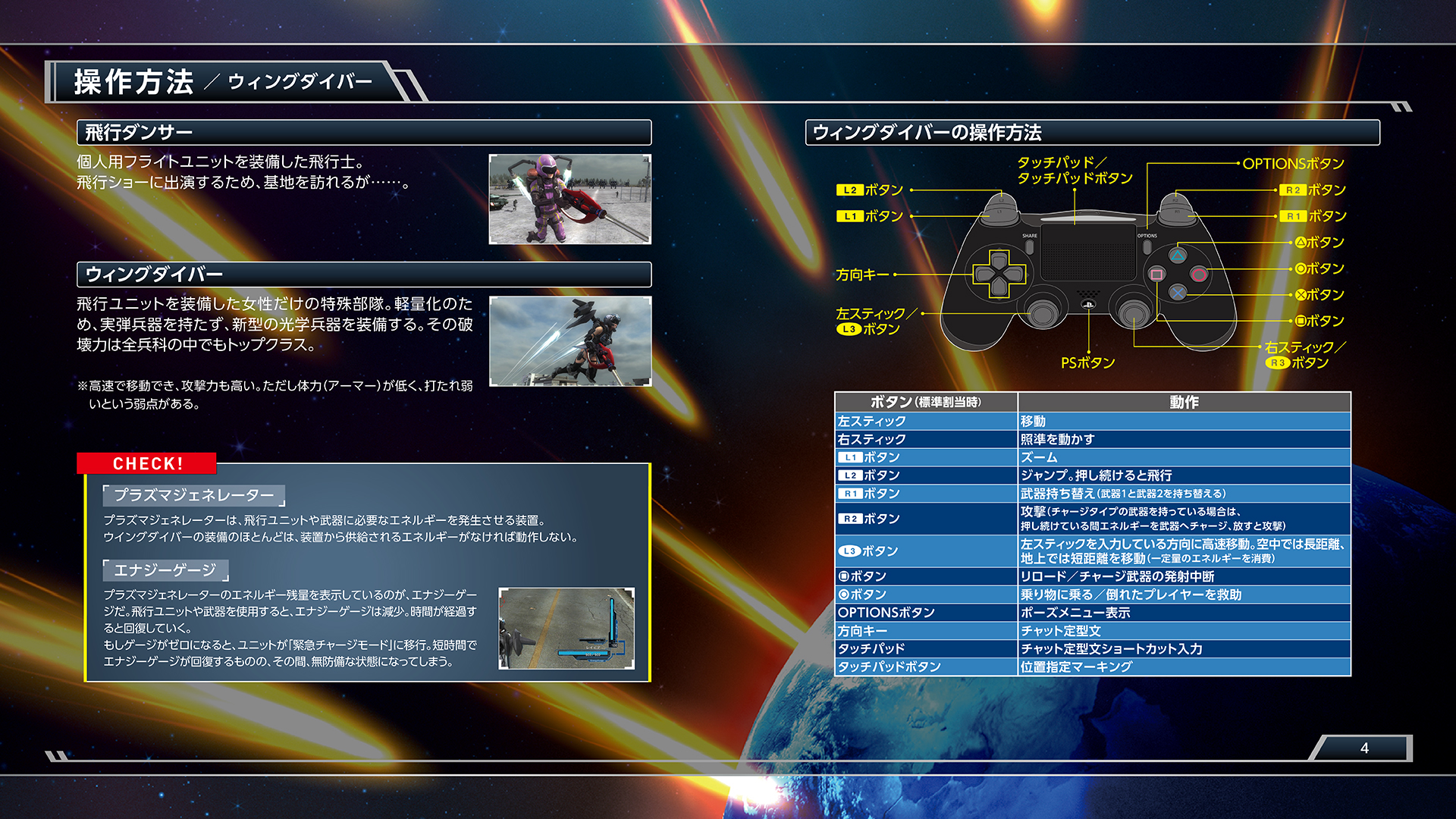Click the ズーム action cell
The height and width of the screenshot is (819, 1456).
(x=1184, y=457)
